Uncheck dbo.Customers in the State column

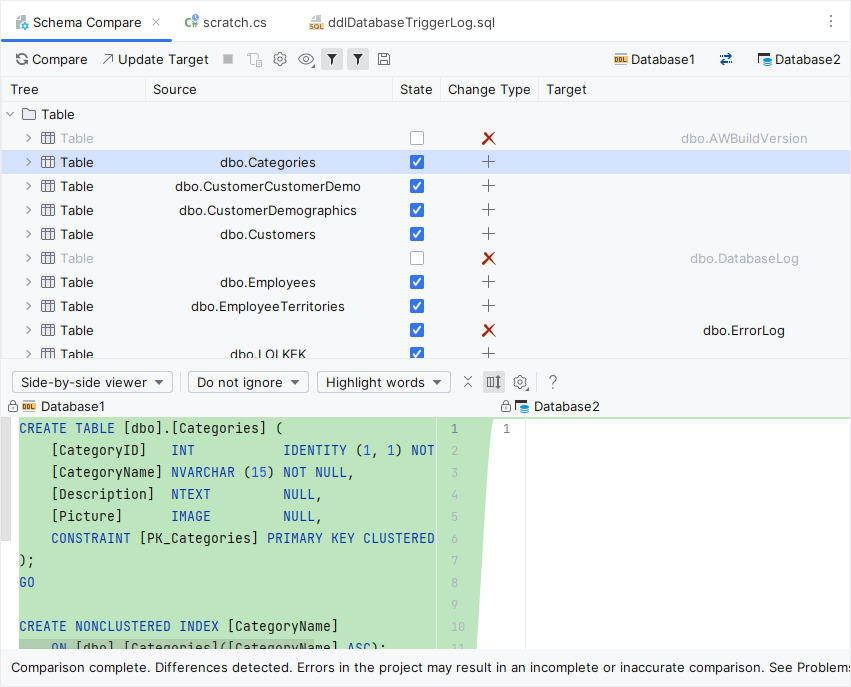click(x=417, y=234)
